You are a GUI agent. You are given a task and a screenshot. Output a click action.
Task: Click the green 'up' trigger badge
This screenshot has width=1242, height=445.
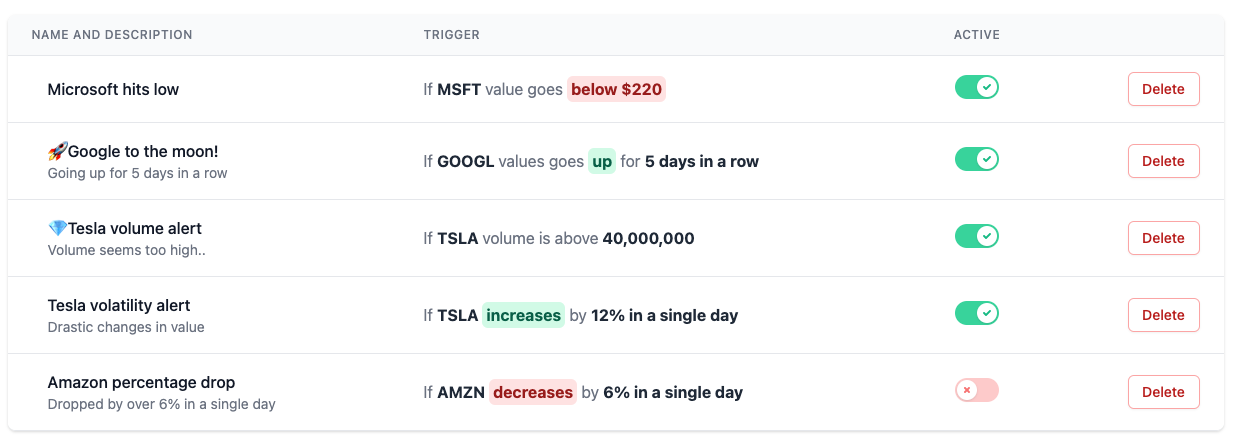point(601,161)
